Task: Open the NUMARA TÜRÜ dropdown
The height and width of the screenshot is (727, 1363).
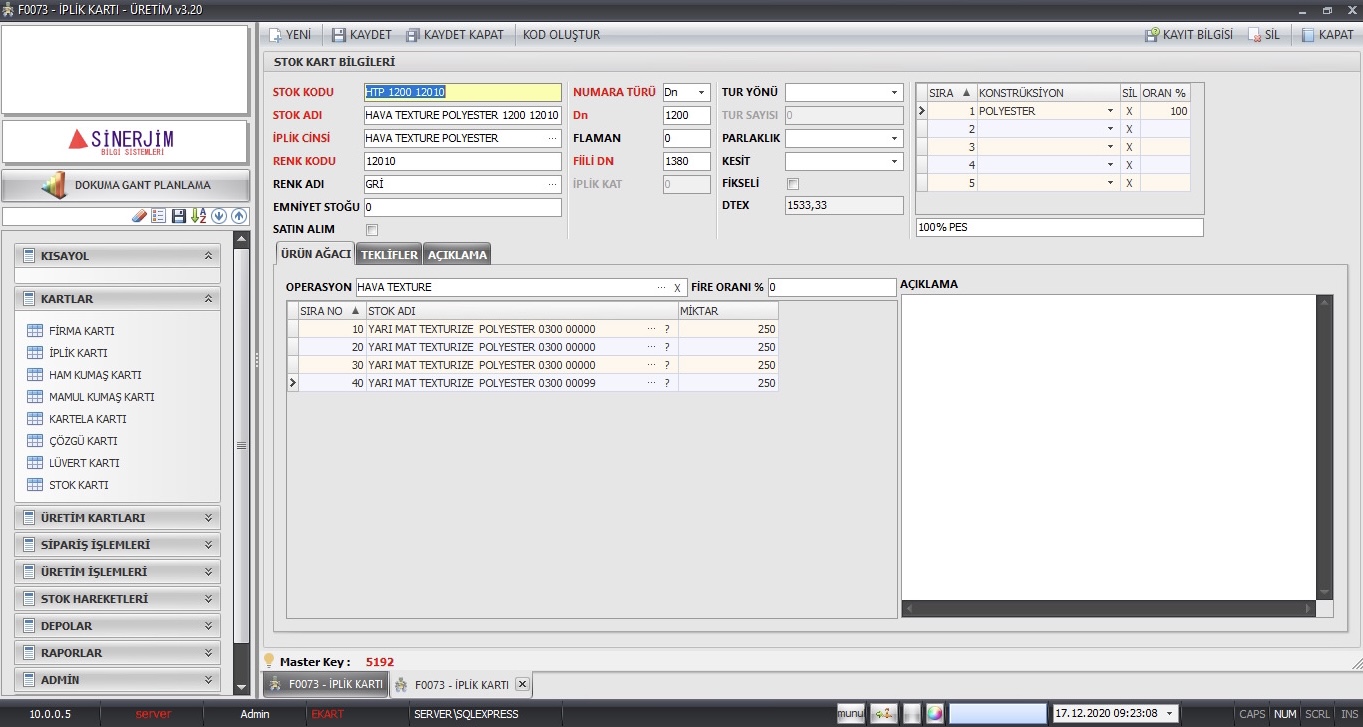Action: click(702, 92)
